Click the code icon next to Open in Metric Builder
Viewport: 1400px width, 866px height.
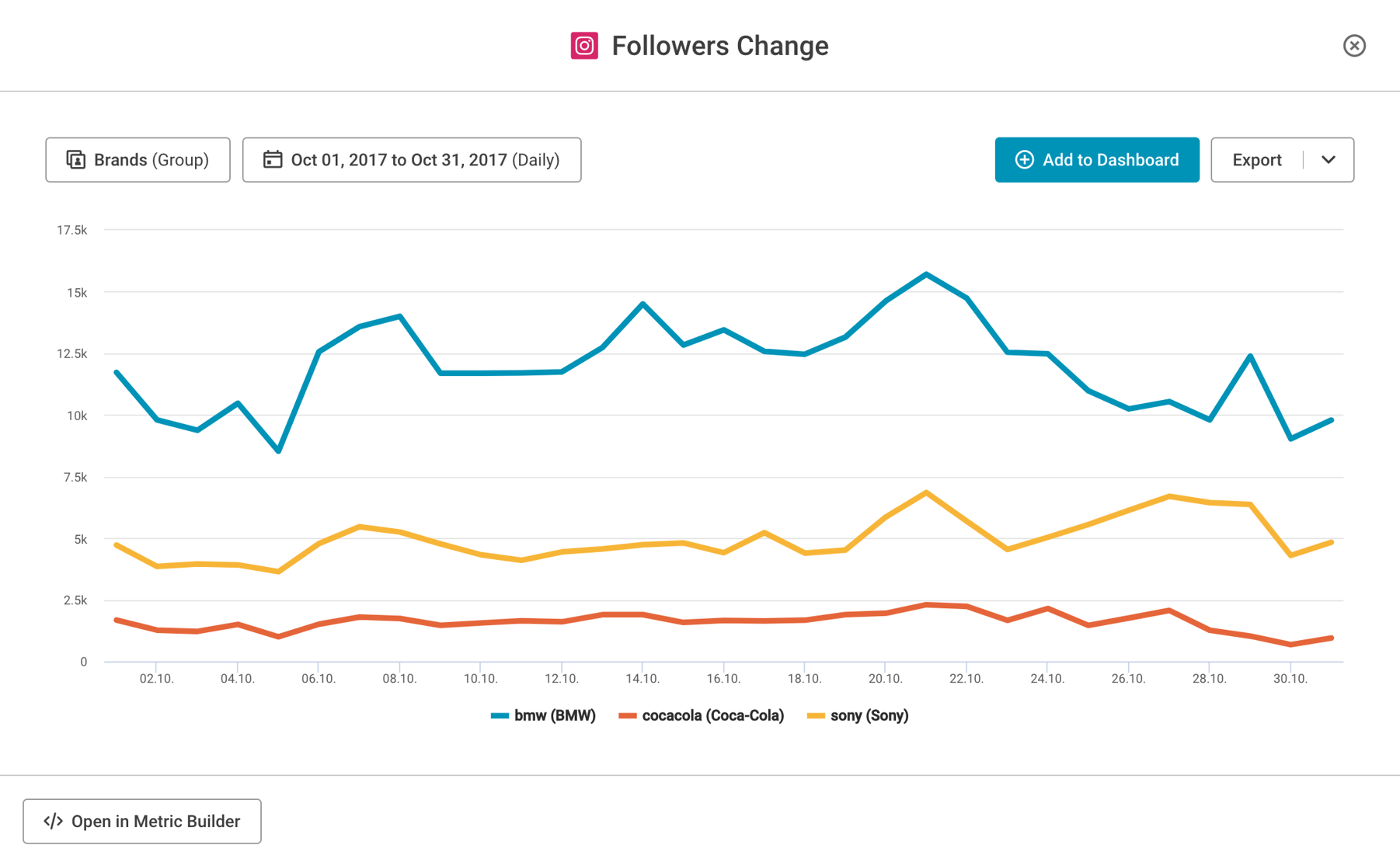(54, 821)
